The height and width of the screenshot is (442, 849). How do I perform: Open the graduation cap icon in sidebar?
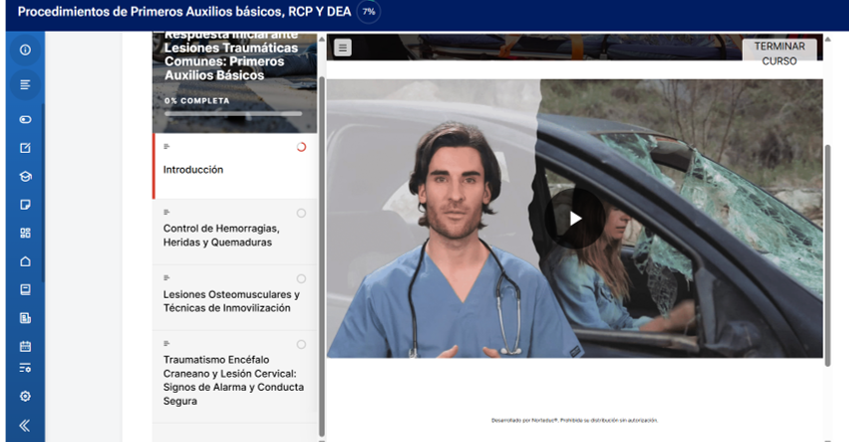click(x=25, y=176)
